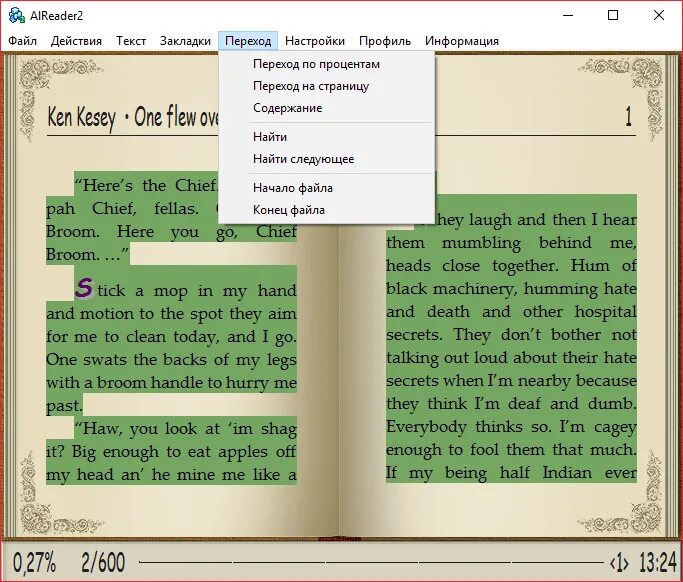The image size is (683, 582).
Task: Close the AlReader2 window
Action: [x=659, y=16]
